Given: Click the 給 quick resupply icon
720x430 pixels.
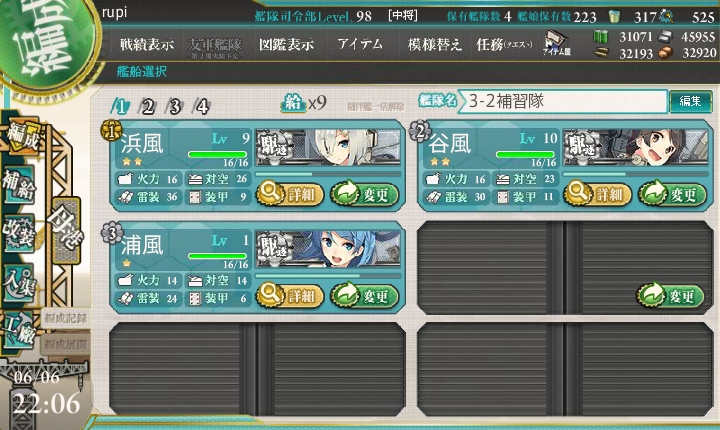Looking at the screenshot, I should pyautogui.click(x=293, y=103).
